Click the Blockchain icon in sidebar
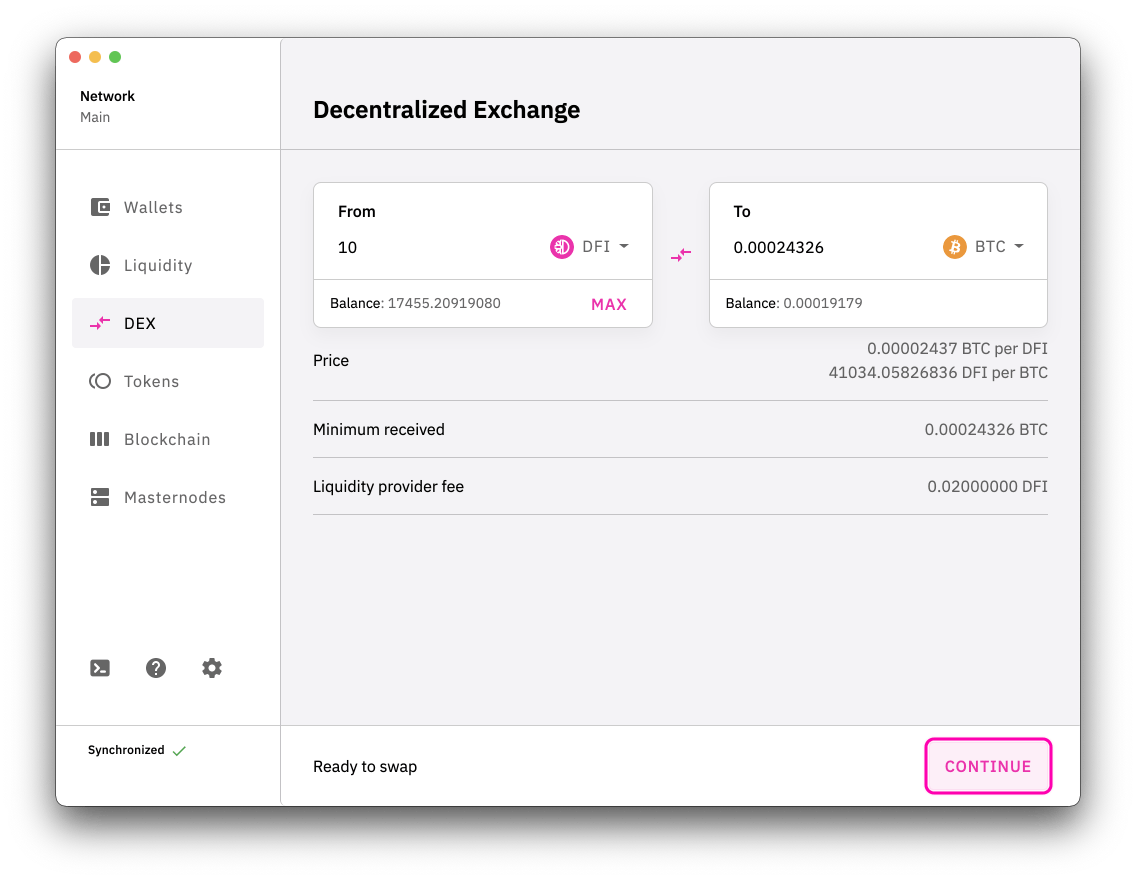 click(x=100, y=440)
